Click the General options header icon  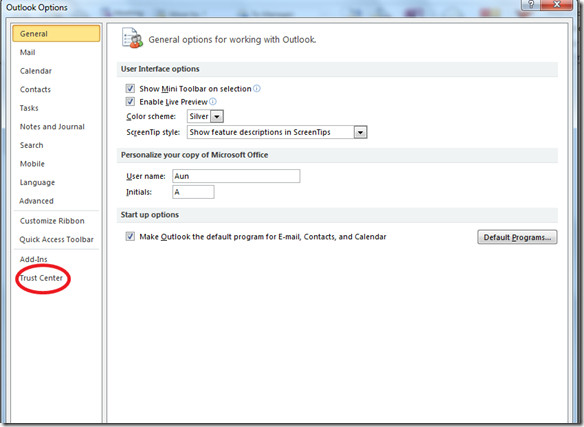(132, 38)
